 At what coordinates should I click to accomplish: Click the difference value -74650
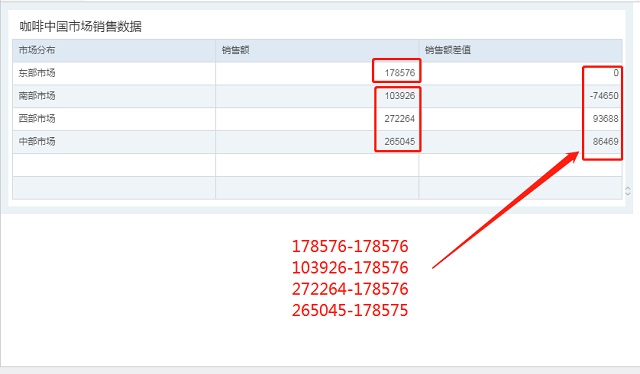coord(604,96)
